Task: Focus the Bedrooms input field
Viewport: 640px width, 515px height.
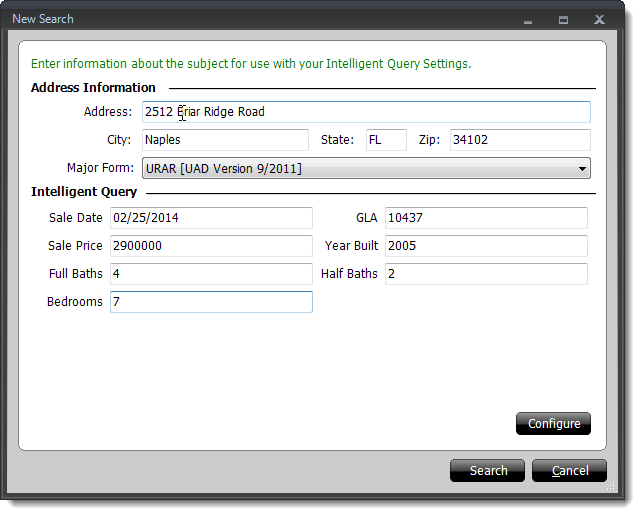Action: pyautogui.click(x=210, y=302)
